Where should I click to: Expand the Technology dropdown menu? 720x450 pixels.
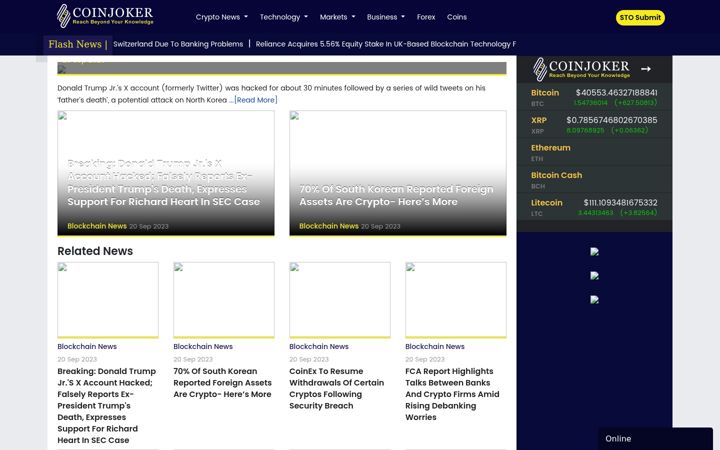click(x=283, y=17)
